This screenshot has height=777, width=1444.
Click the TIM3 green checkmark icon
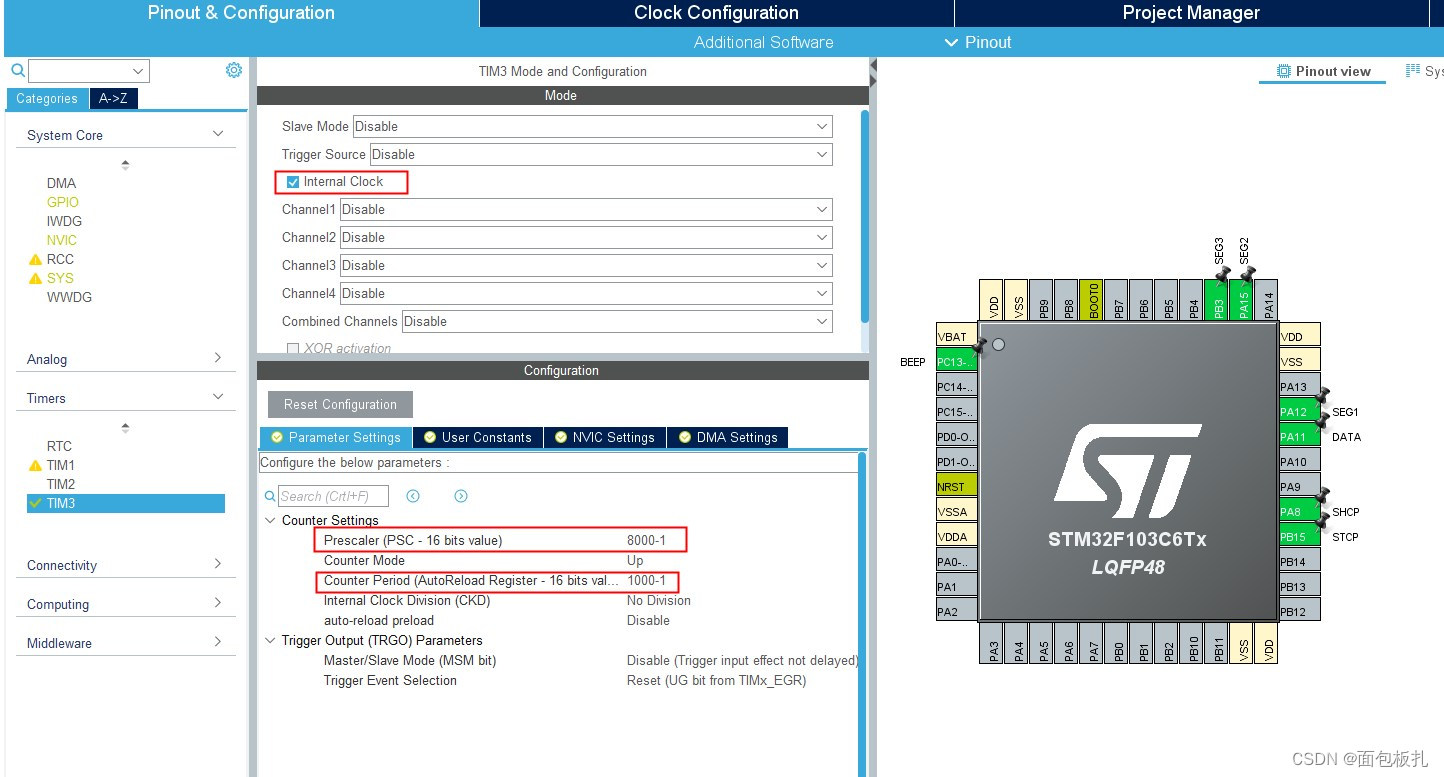tap(36, 503)
